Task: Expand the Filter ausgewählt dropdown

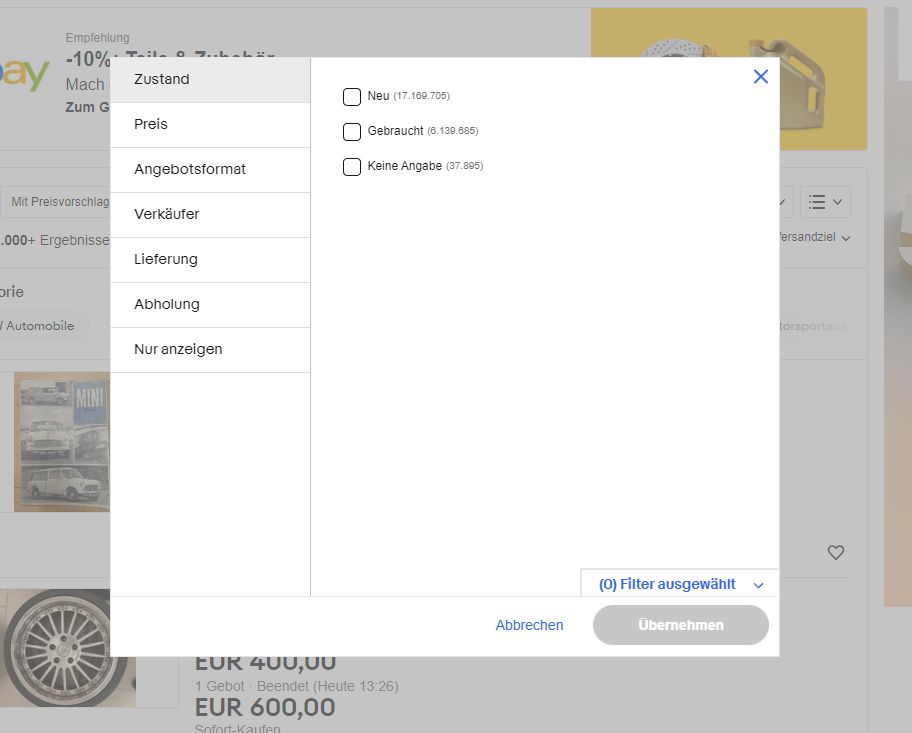Action: coord(680,584)
